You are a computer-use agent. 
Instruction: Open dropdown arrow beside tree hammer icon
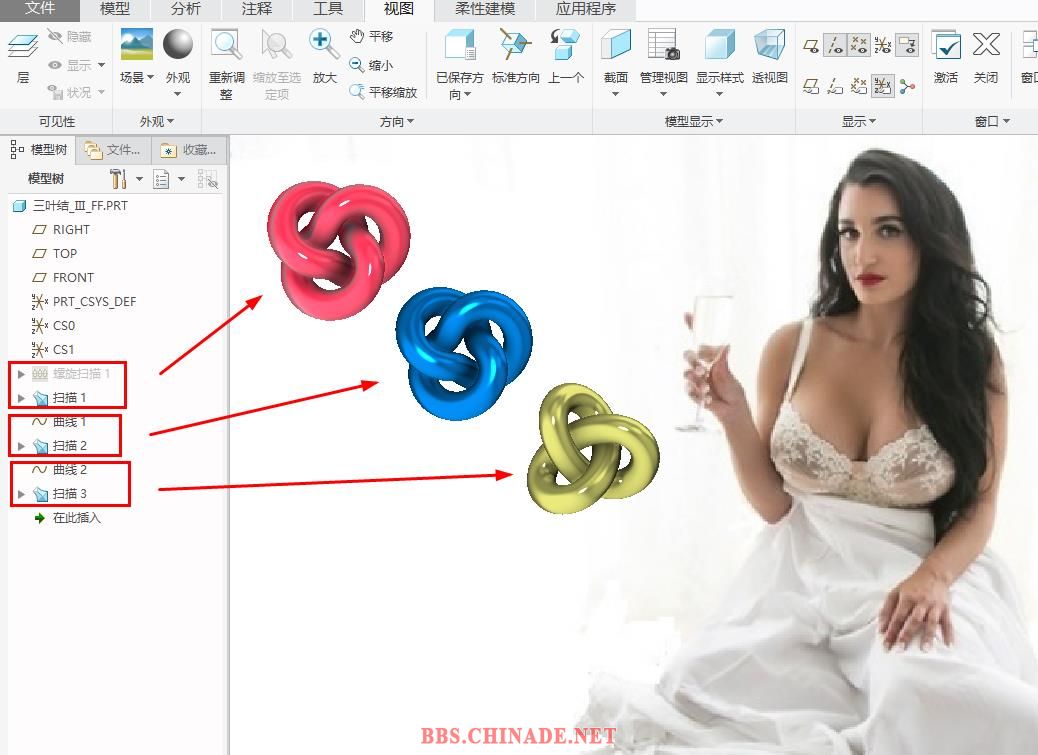pyautogui.click(x=139, y=179)
